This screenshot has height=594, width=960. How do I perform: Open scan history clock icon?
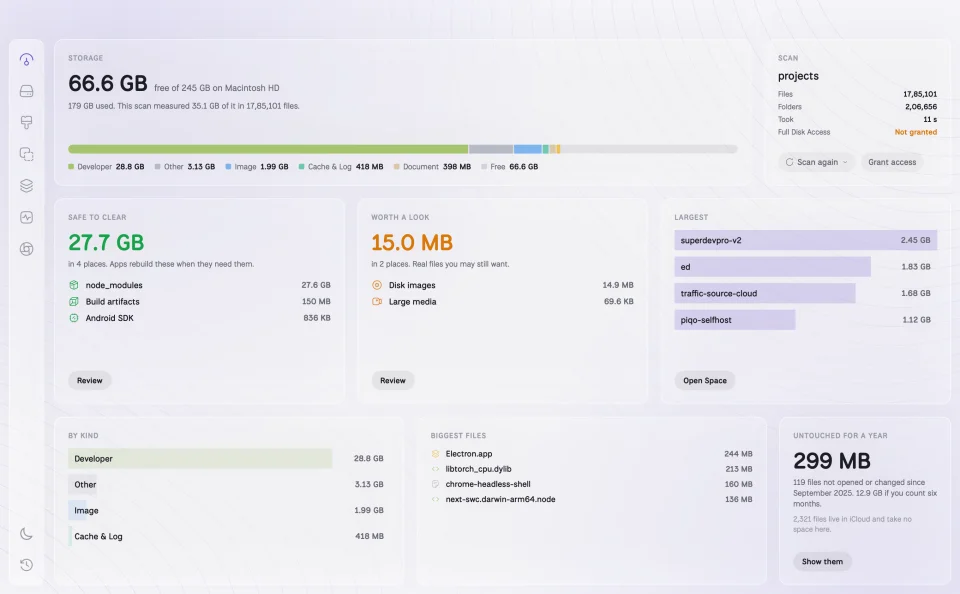(26, 565)
